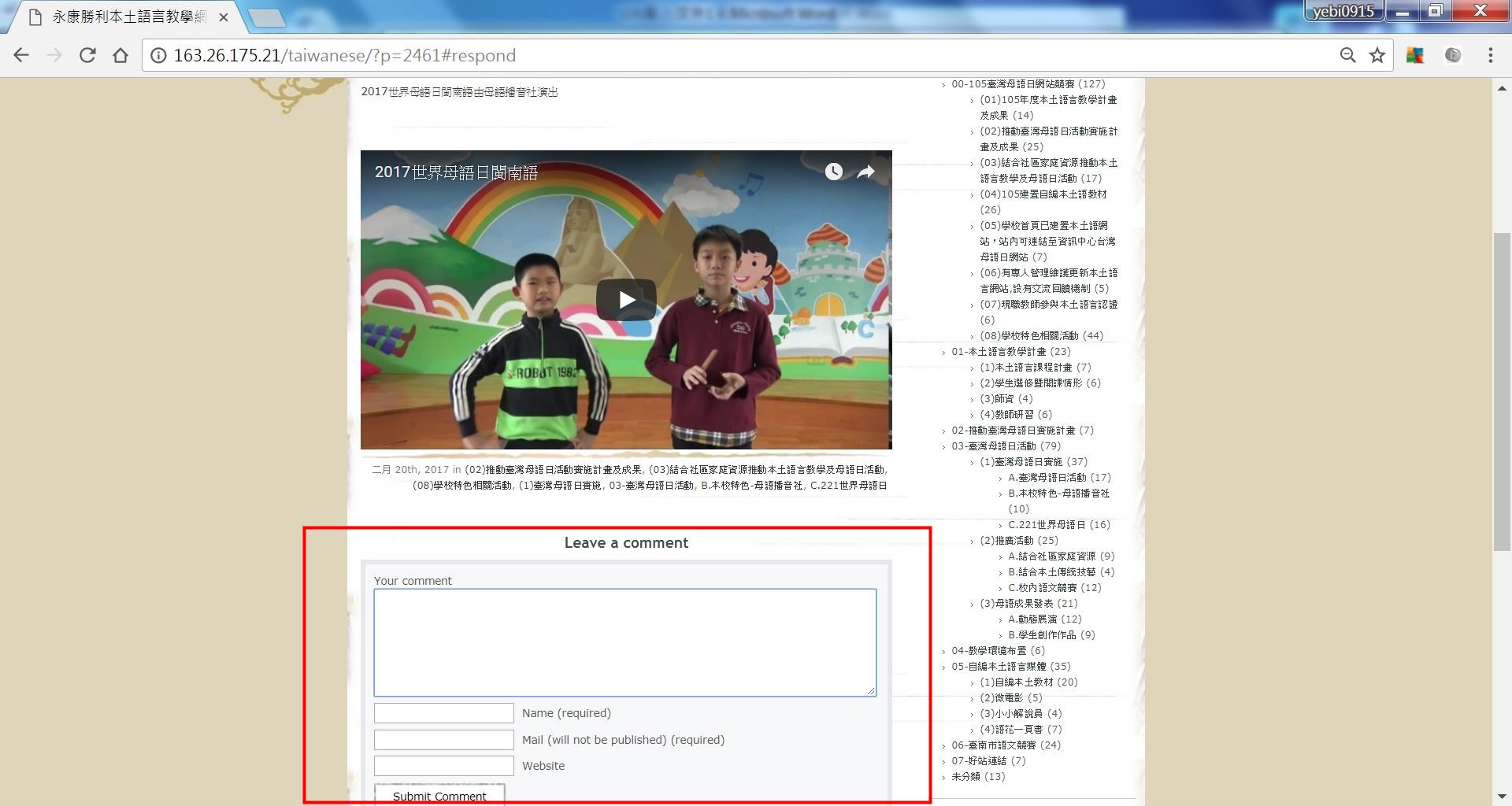This screenshot has width=1512, height=806.
Task: Reload the current page
Action: [87, 55]
